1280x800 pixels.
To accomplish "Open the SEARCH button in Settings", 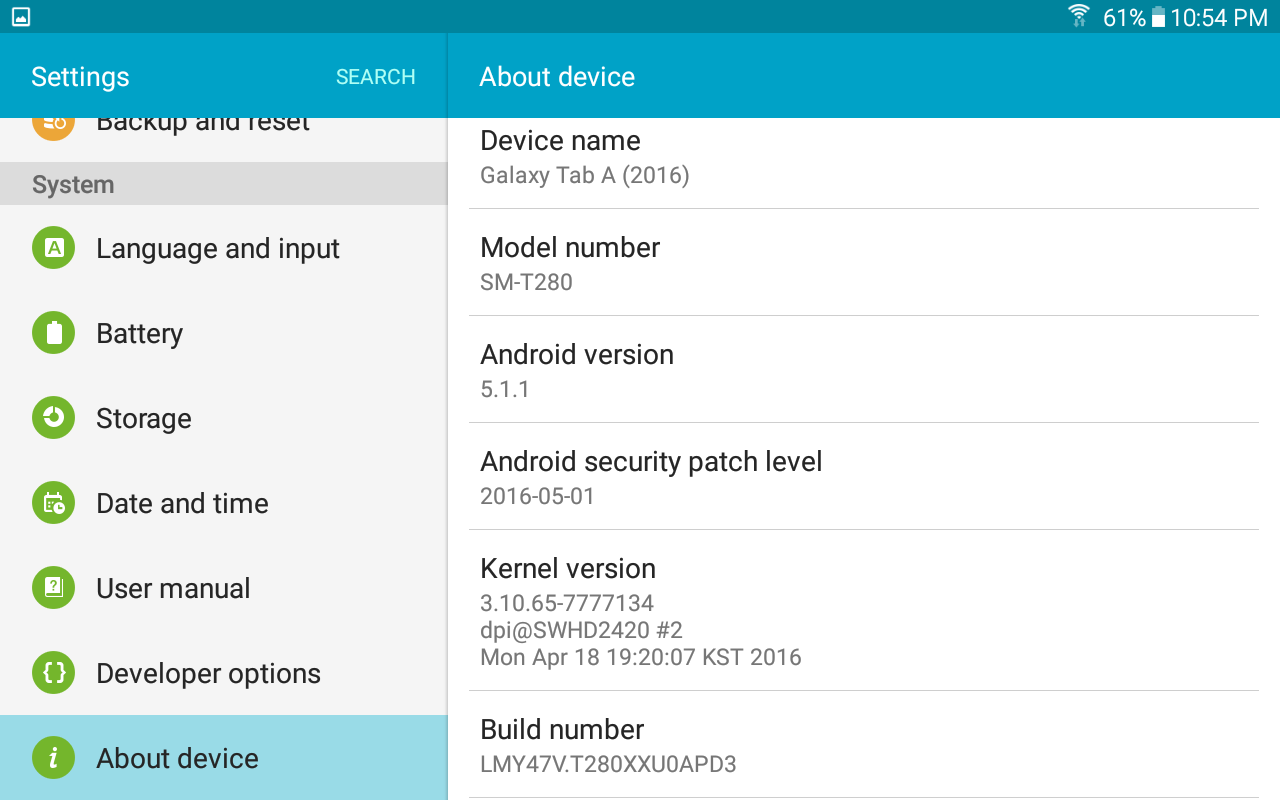I will tap(375, 77).
